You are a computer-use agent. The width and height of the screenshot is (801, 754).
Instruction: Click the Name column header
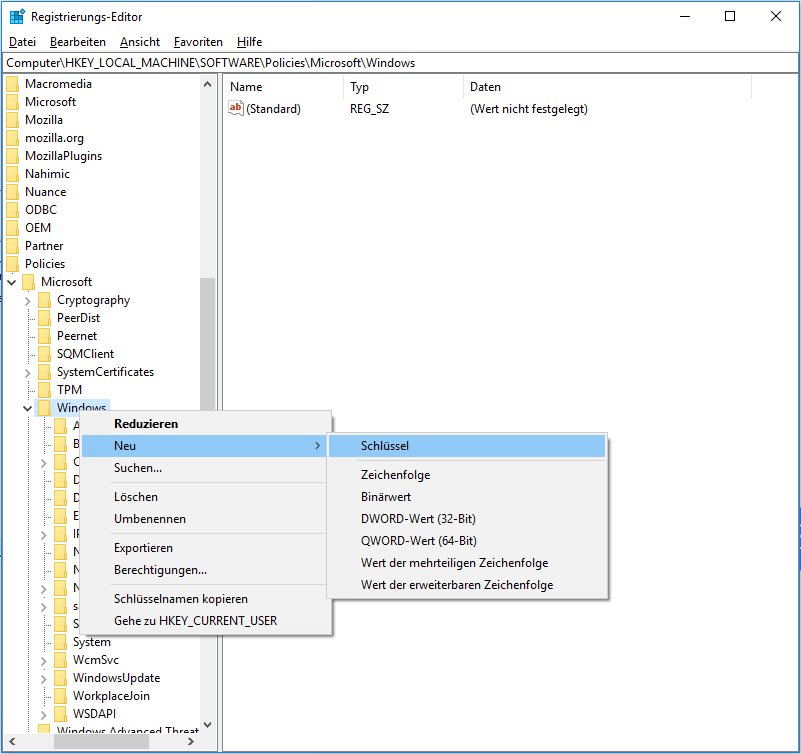[284, 87]
